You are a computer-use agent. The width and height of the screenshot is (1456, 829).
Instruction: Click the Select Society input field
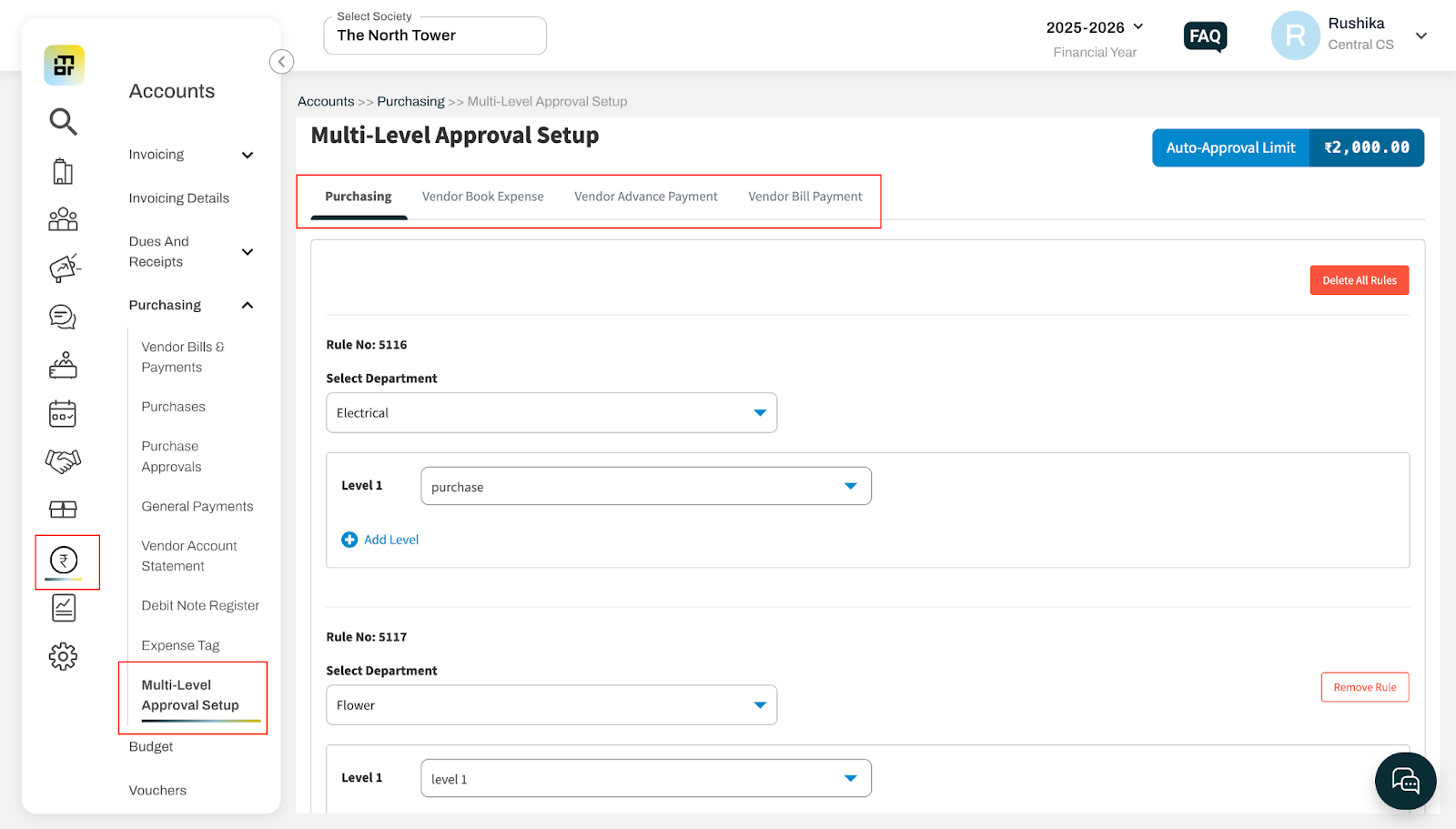click(435, 35)
